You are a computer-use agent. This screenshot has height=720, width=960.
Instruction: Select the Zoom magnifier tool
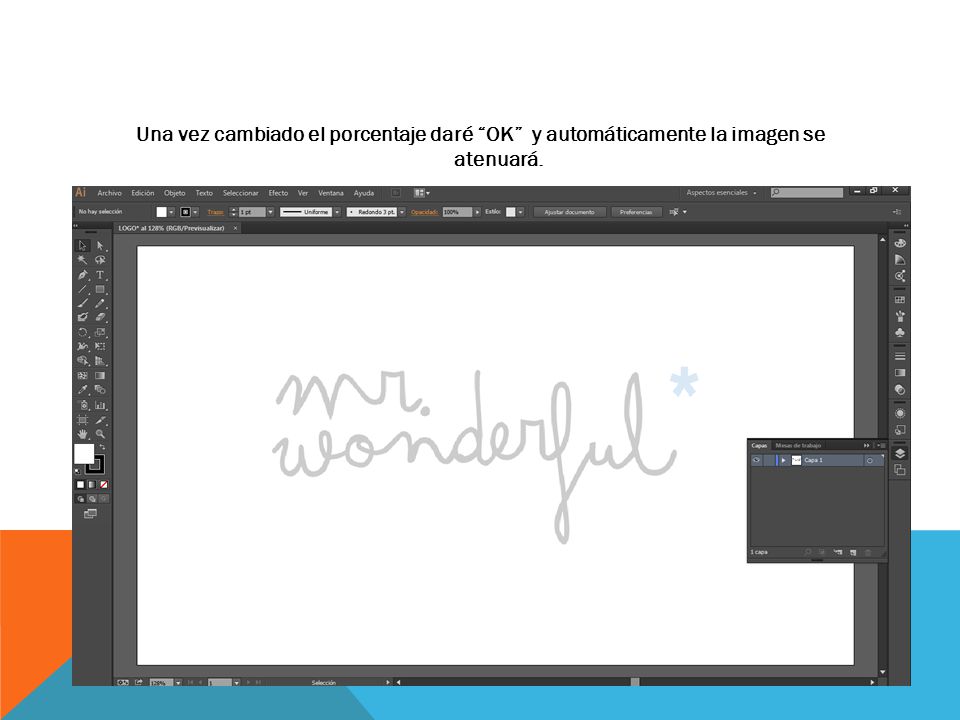pos(100,434)
